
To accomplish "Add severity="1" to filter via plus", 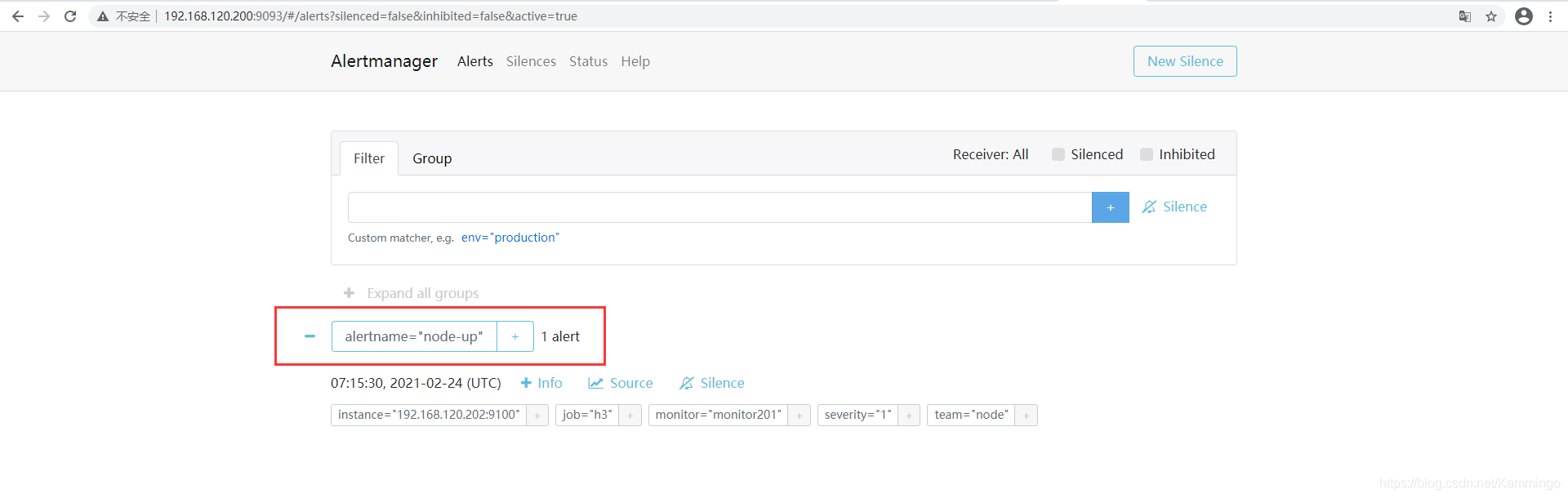I will pos(909,416).
